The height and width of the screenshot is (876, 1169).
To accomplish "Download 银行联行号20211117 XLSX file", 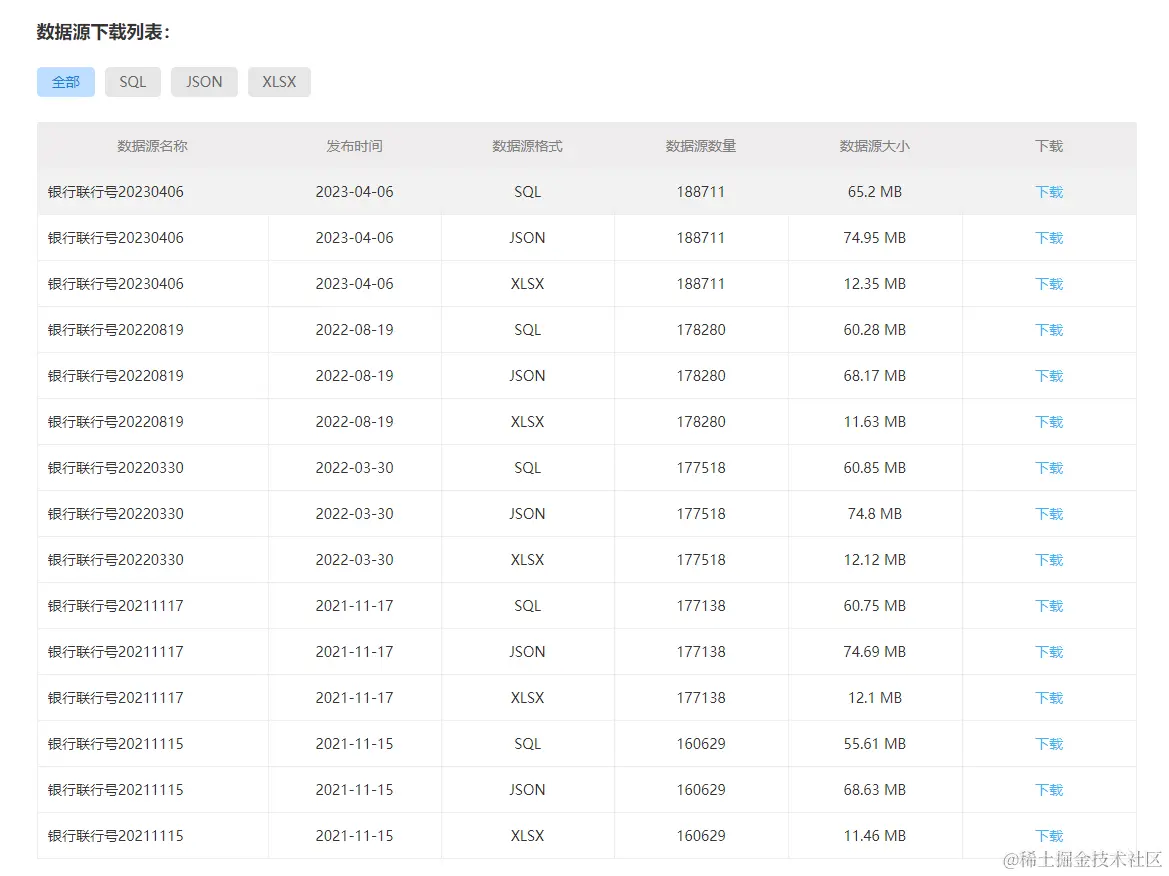I will (x=1049, y=698).
